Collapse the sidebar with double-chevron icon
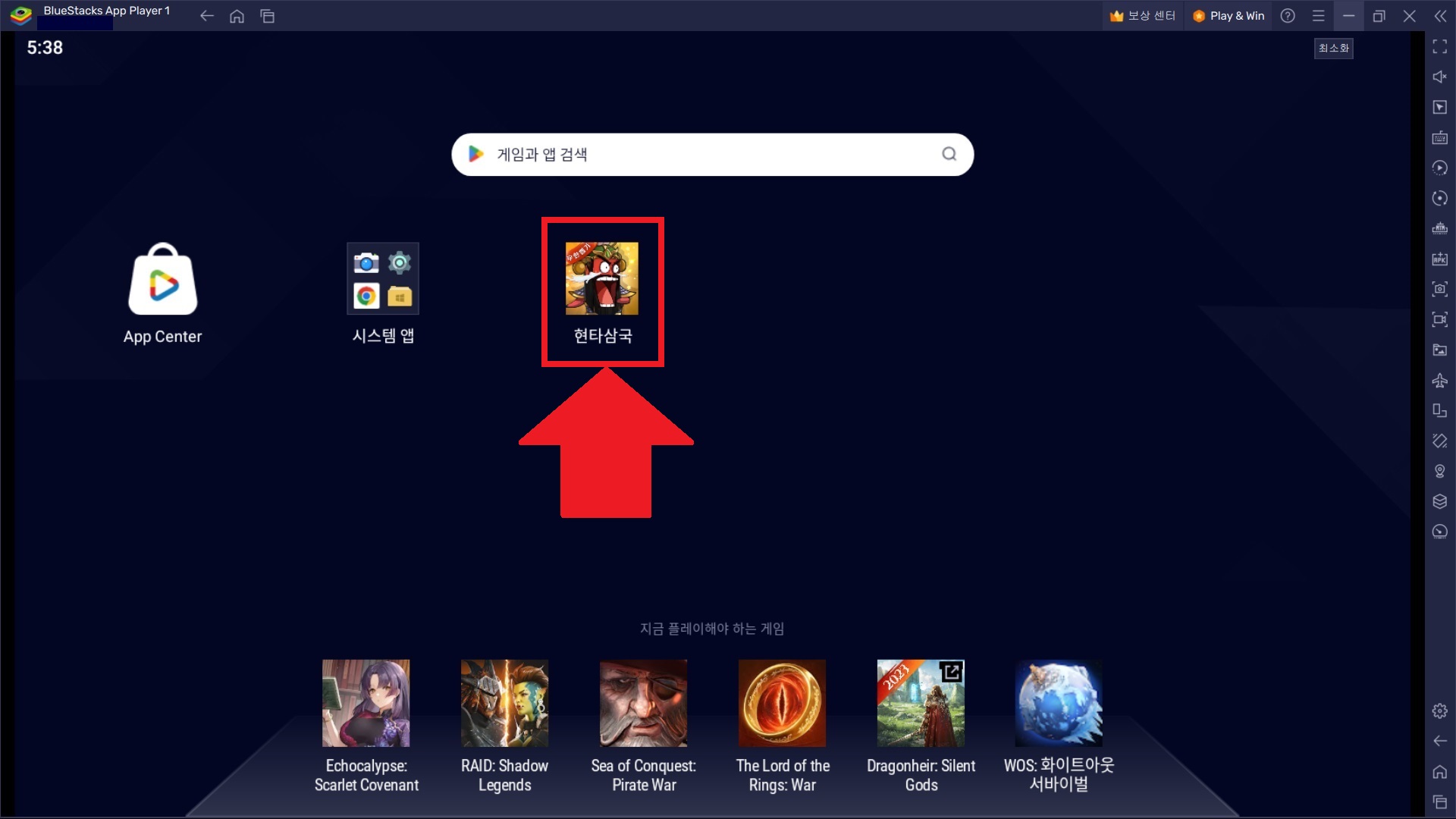This screenshot has height=819, width=1456. coord(1440,16)
